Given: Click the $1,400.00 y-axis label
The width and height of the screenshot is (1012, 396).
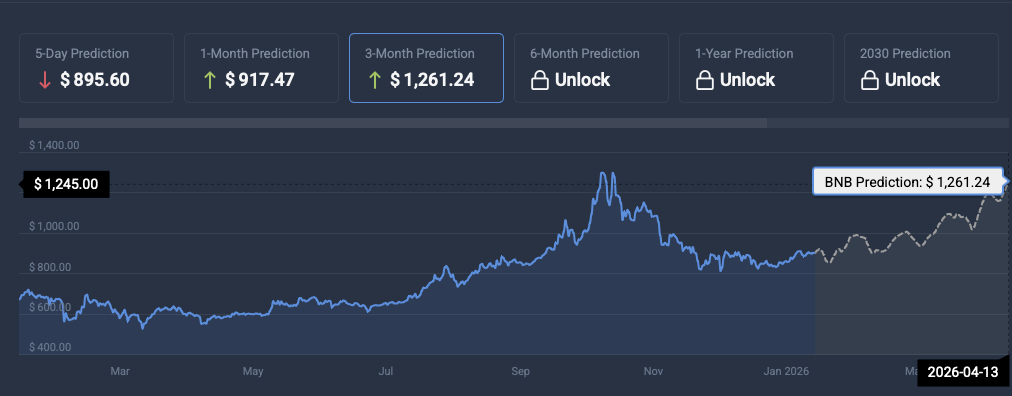Looking at the screenshot, I should tap(54, 146).
